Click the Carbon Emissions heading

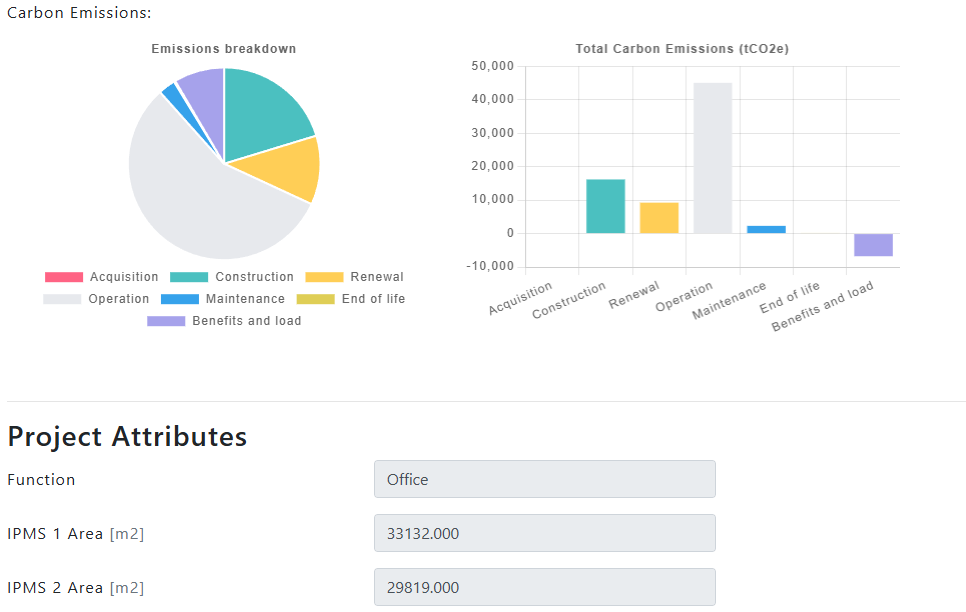click(x=78, y=13)
